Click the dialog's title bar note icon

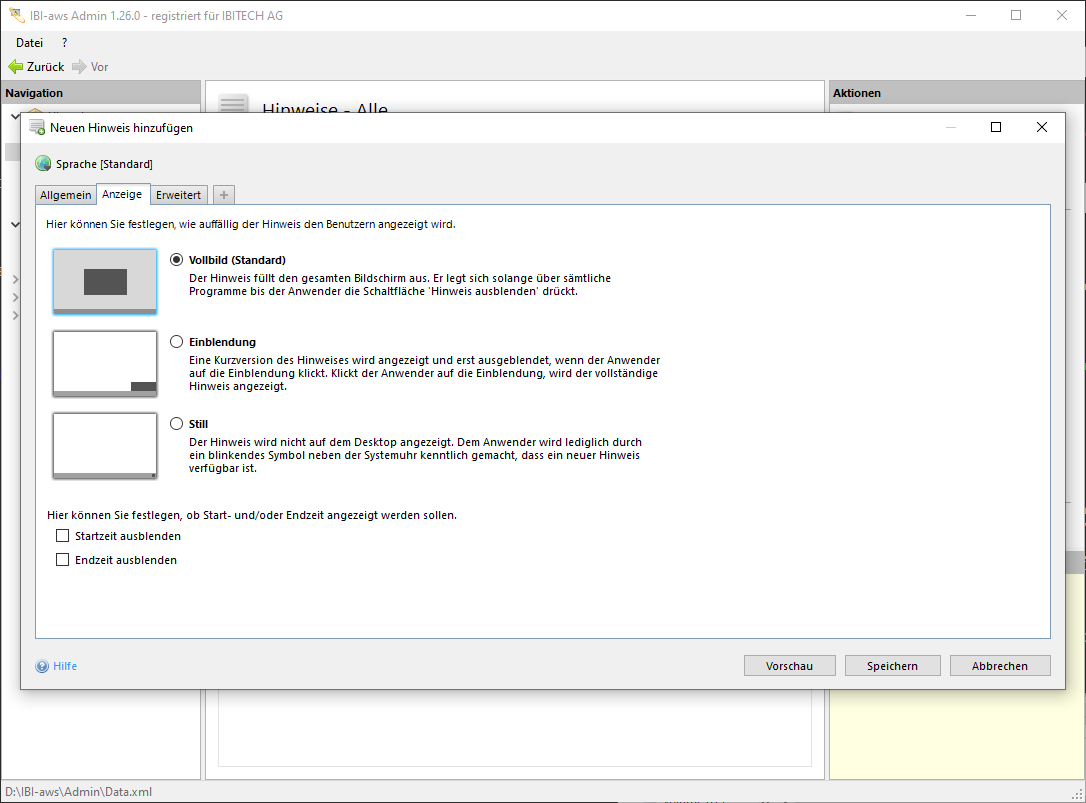pyautogui.click(x=37, y=128)
